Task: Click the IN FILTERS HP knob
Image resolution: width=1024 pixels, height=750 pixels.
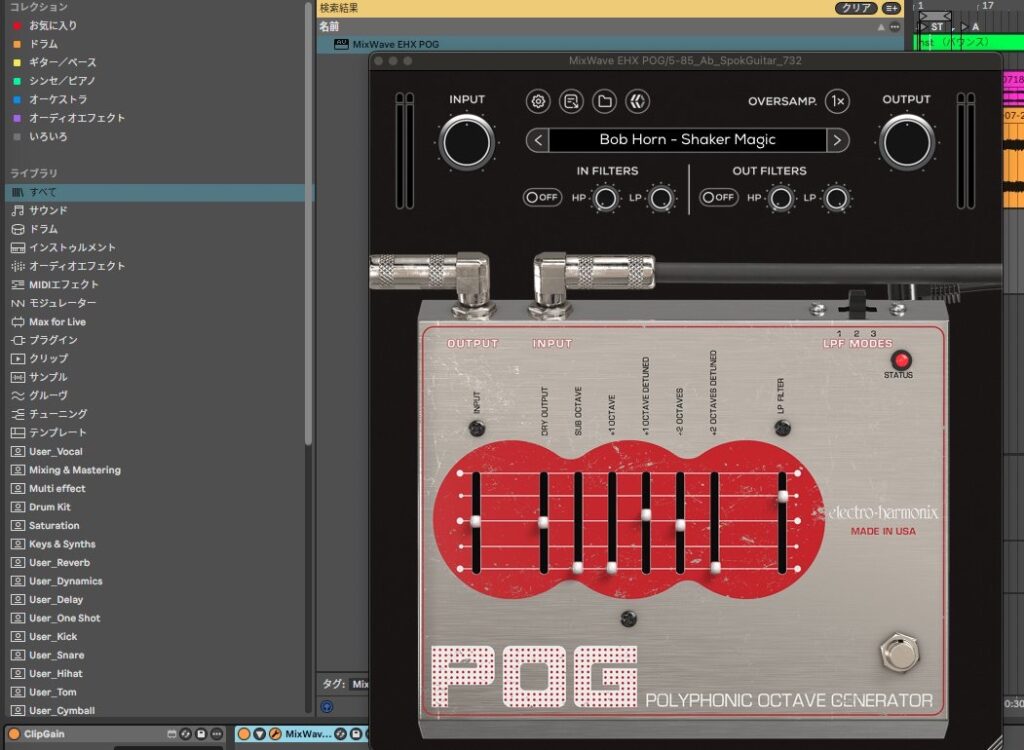Action: tap(605, 198)
